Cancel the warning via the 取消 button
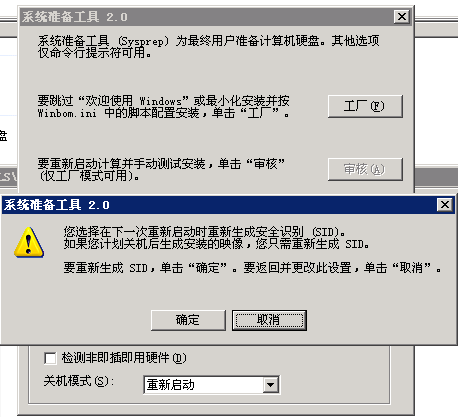 click(x=269, y=320)
